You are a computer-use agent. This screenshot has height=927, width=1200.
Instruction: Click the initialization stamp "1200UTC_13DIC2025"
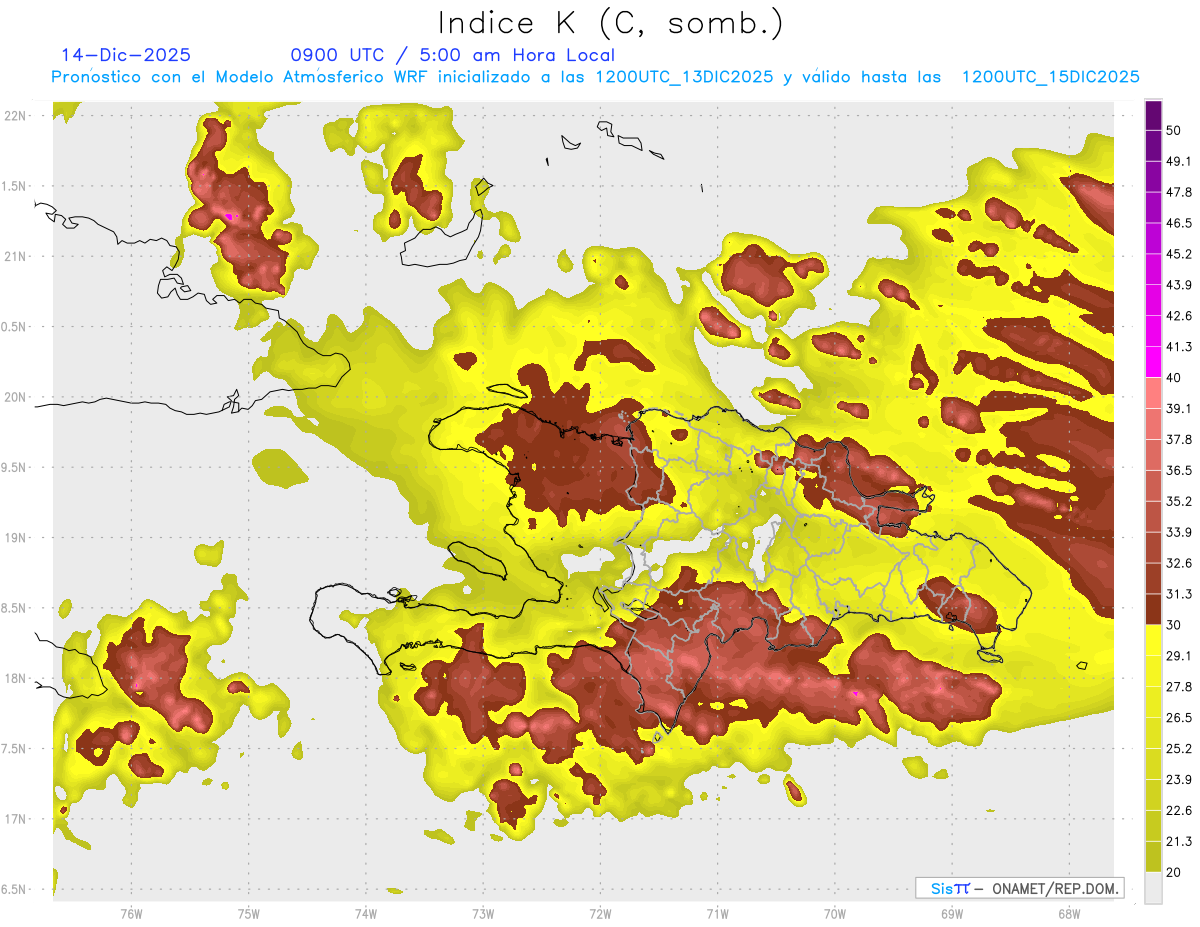pyautogui.click(x=684, y=77)
